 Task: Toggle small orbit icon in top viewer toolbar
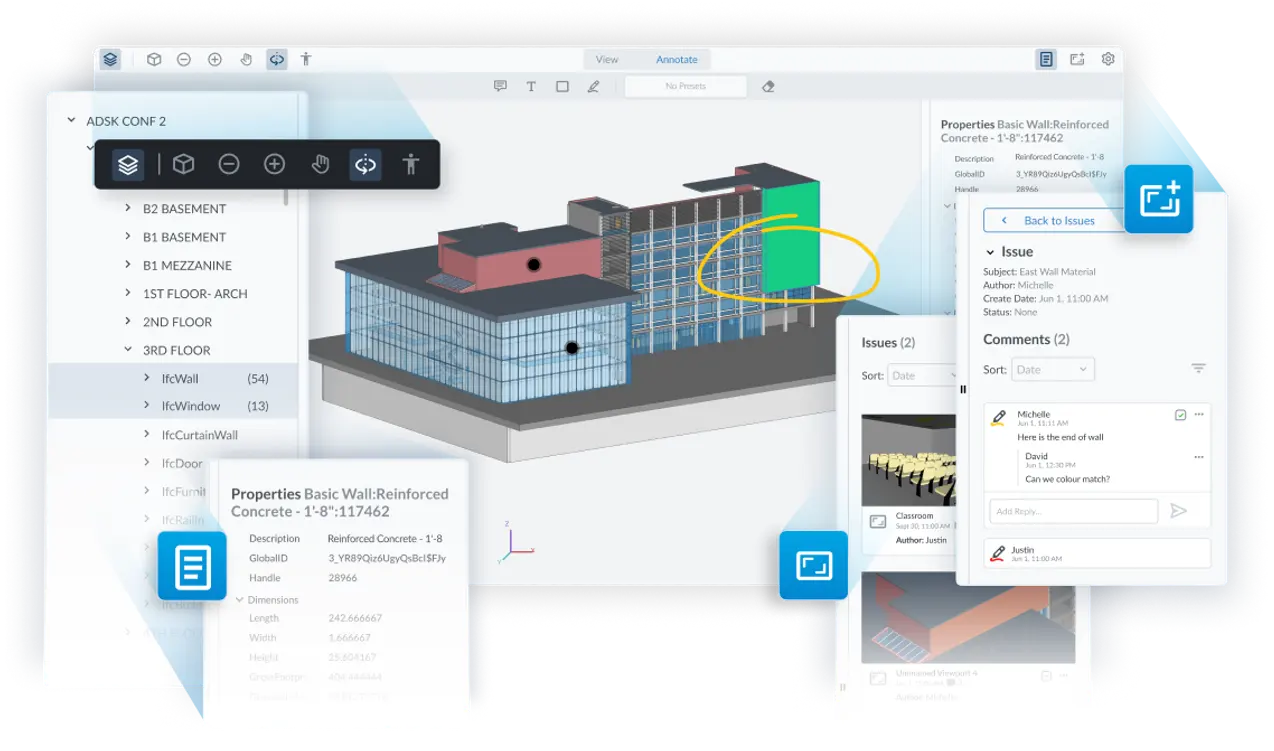point(276,59)
